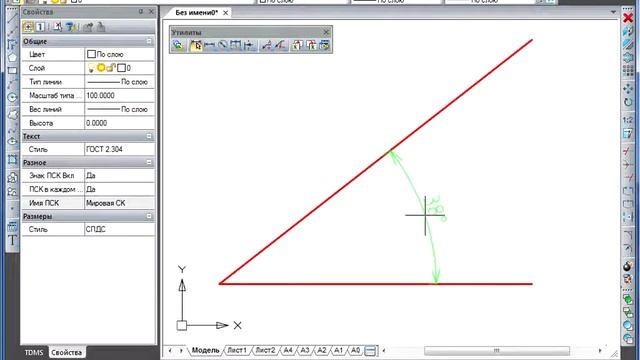640x360 pixels.
Task: Open the text Стиль ГОСТ 2.304 dropdown
Action: coord(120,149)
